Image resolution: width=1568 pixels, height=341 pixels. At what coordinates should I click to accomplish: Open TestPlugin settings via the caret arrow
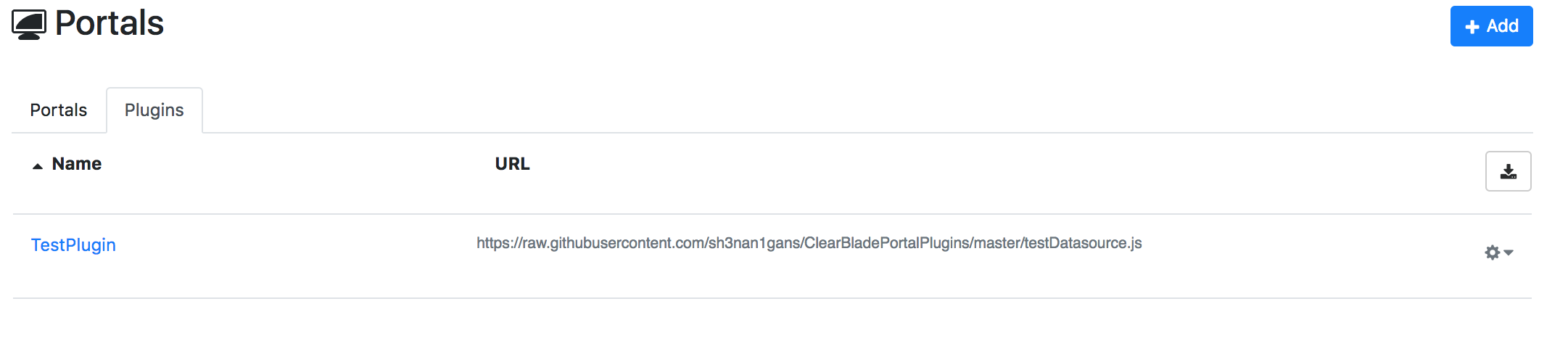click(1509, 252)
